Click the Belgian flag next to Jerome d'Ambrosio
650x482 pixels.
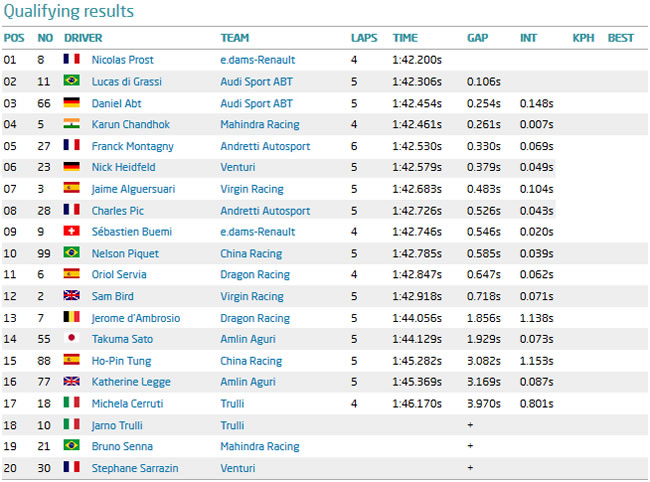point(71,318)
